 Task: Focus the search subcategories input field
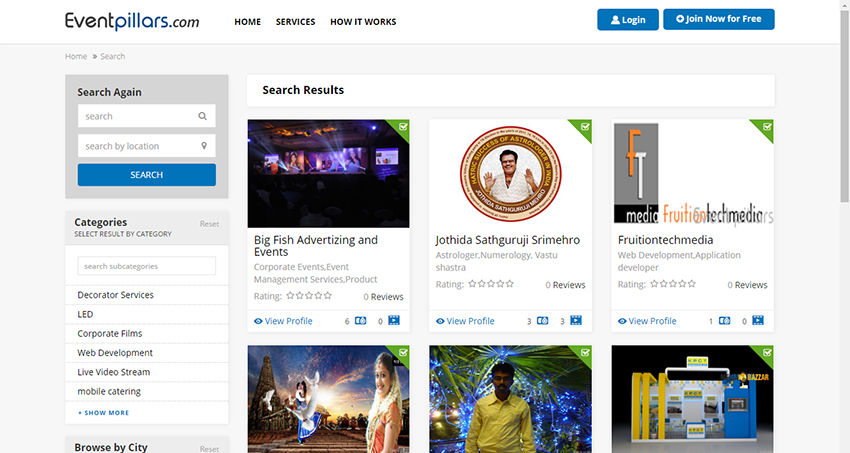coord(146,266)
